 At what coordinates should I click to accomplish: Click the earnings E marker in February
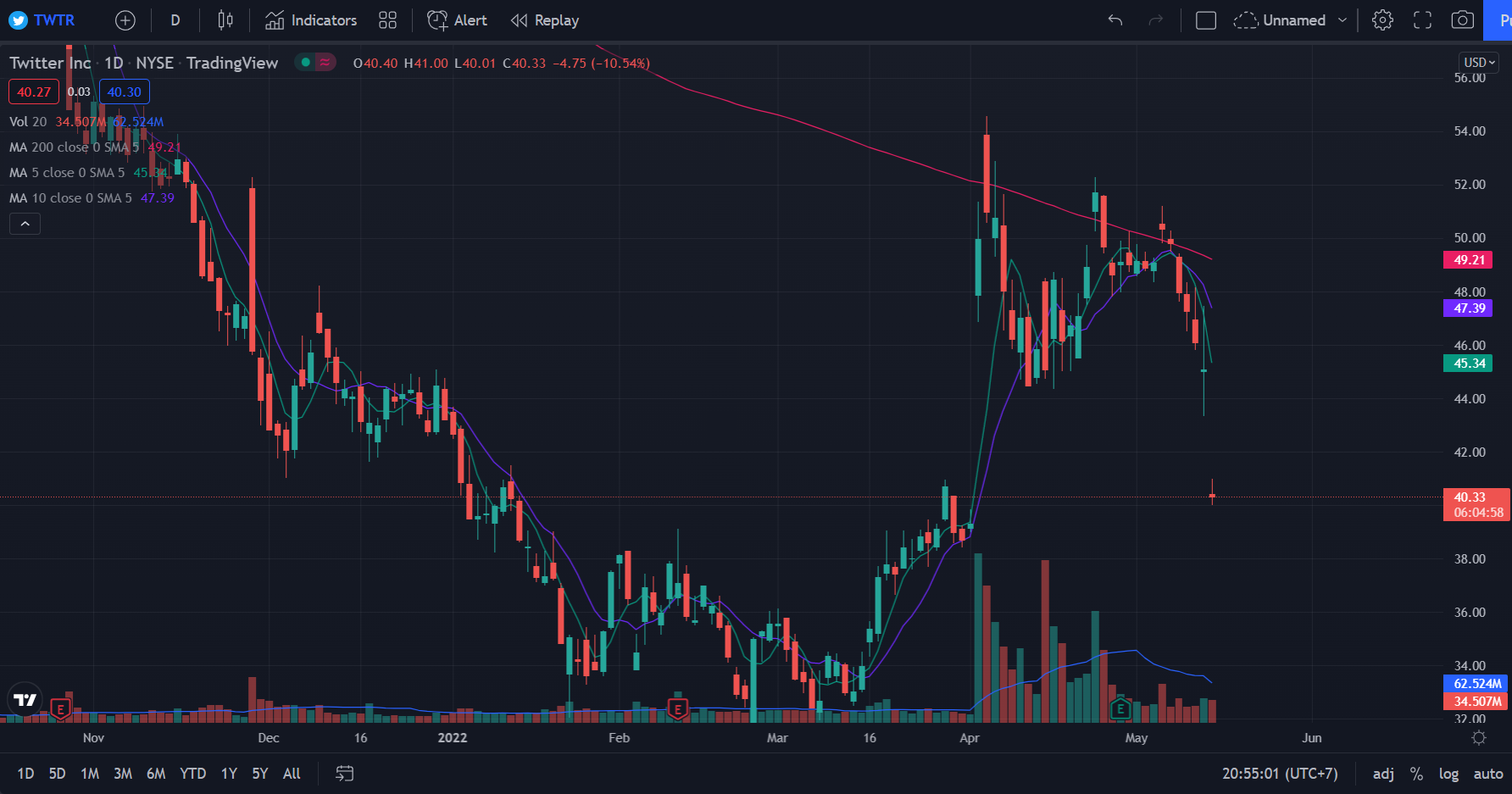pos(677,708)
